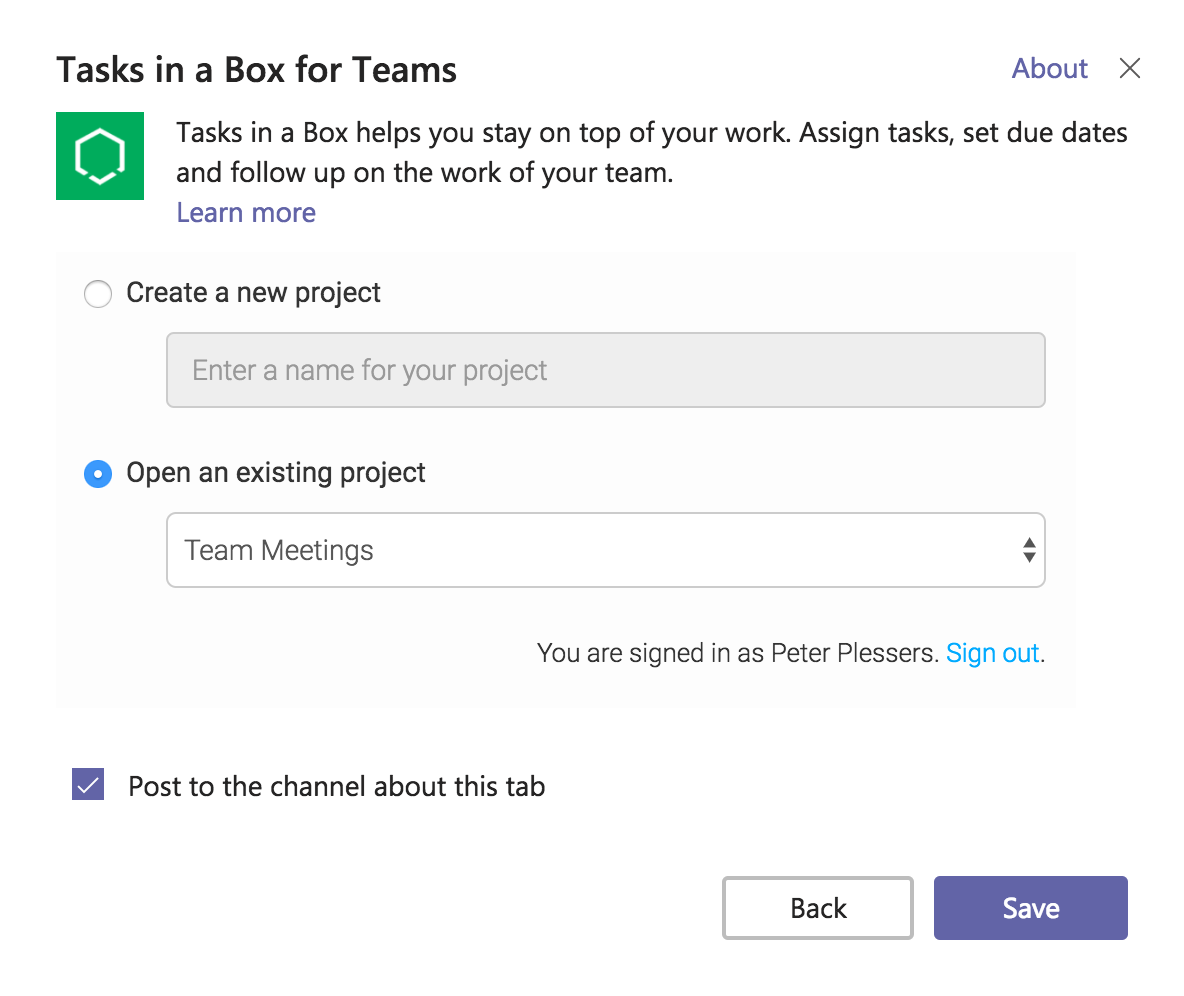Click the 'Open an existing project' label text
This screenshot has width=1184, height=996.
tap(276, 473)
